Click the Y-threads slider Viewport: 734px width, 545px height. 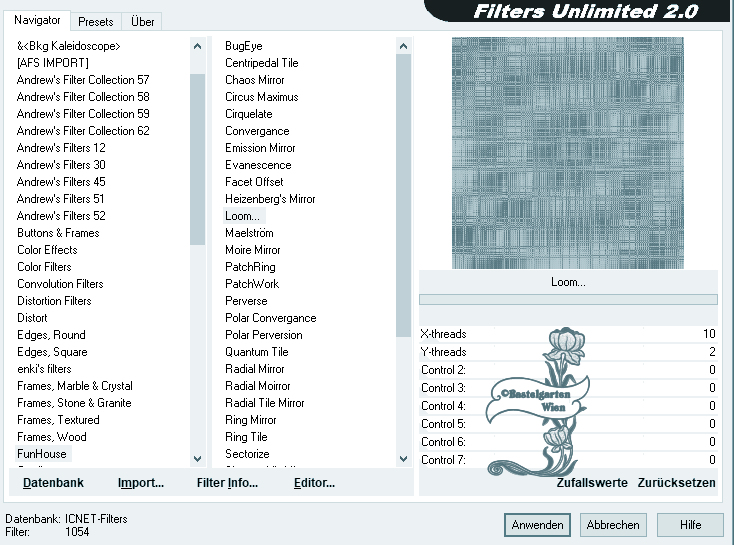[568, 352]
